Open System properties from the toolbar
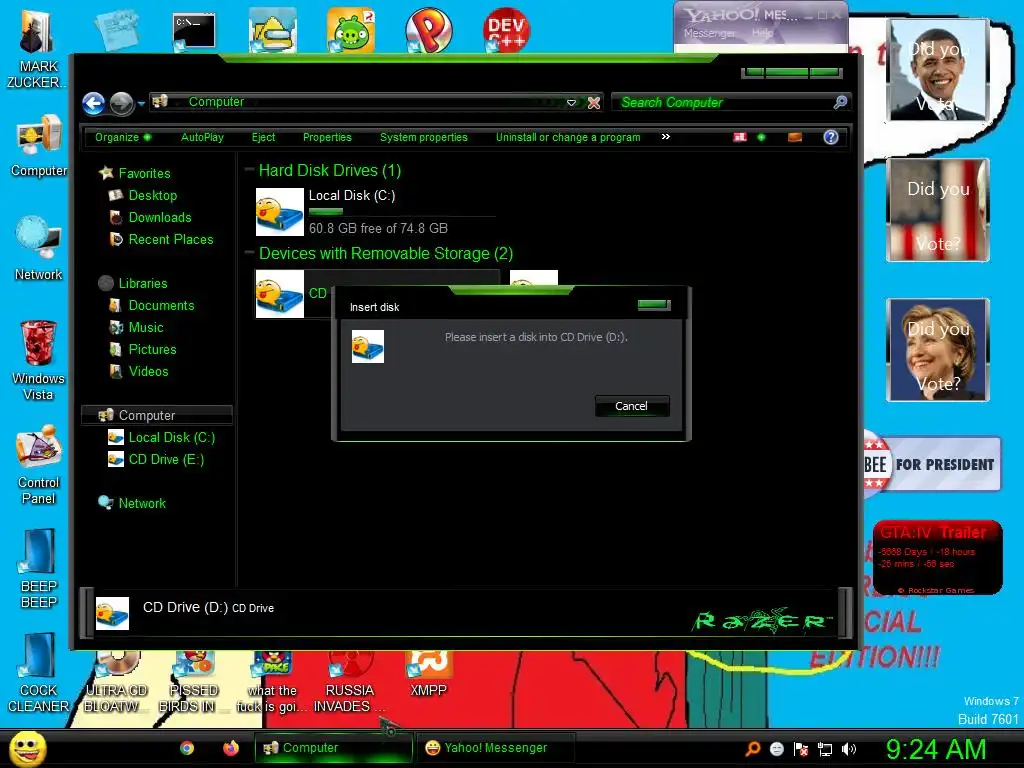Screen dimensions: 1024x768 [424, 137]
